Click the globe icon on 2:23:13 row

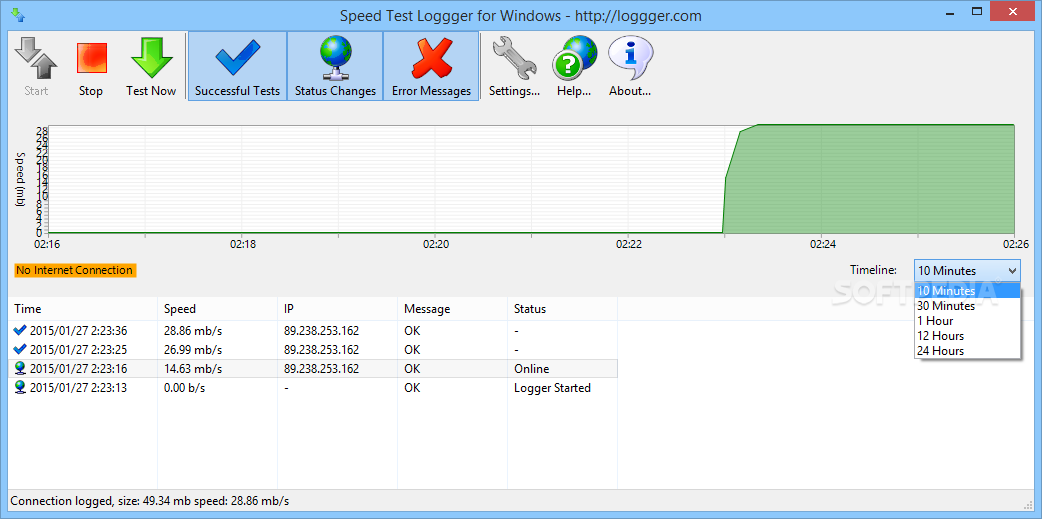[20, 387]
